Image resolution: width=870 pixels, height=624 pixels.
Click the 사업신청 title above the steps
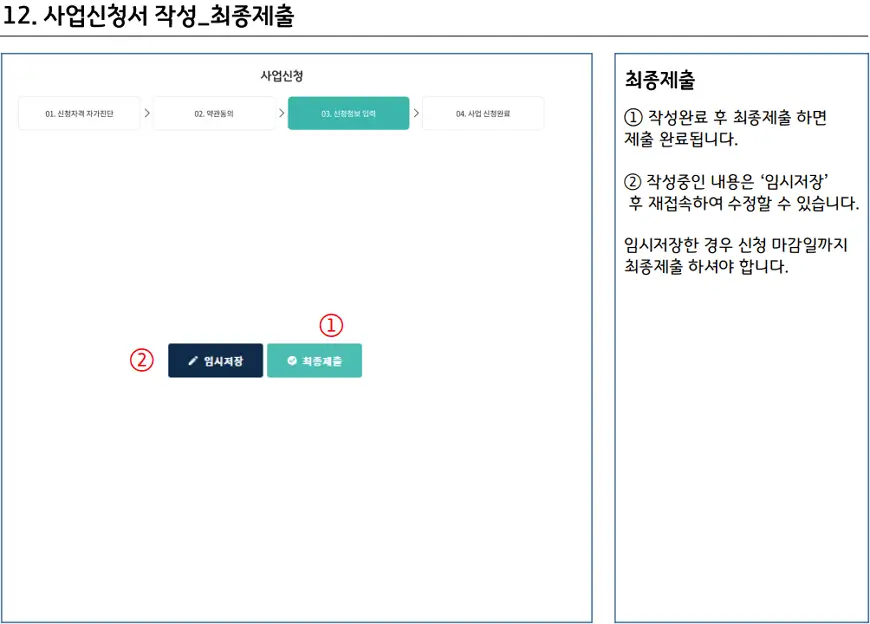click(x=281, y=76)
